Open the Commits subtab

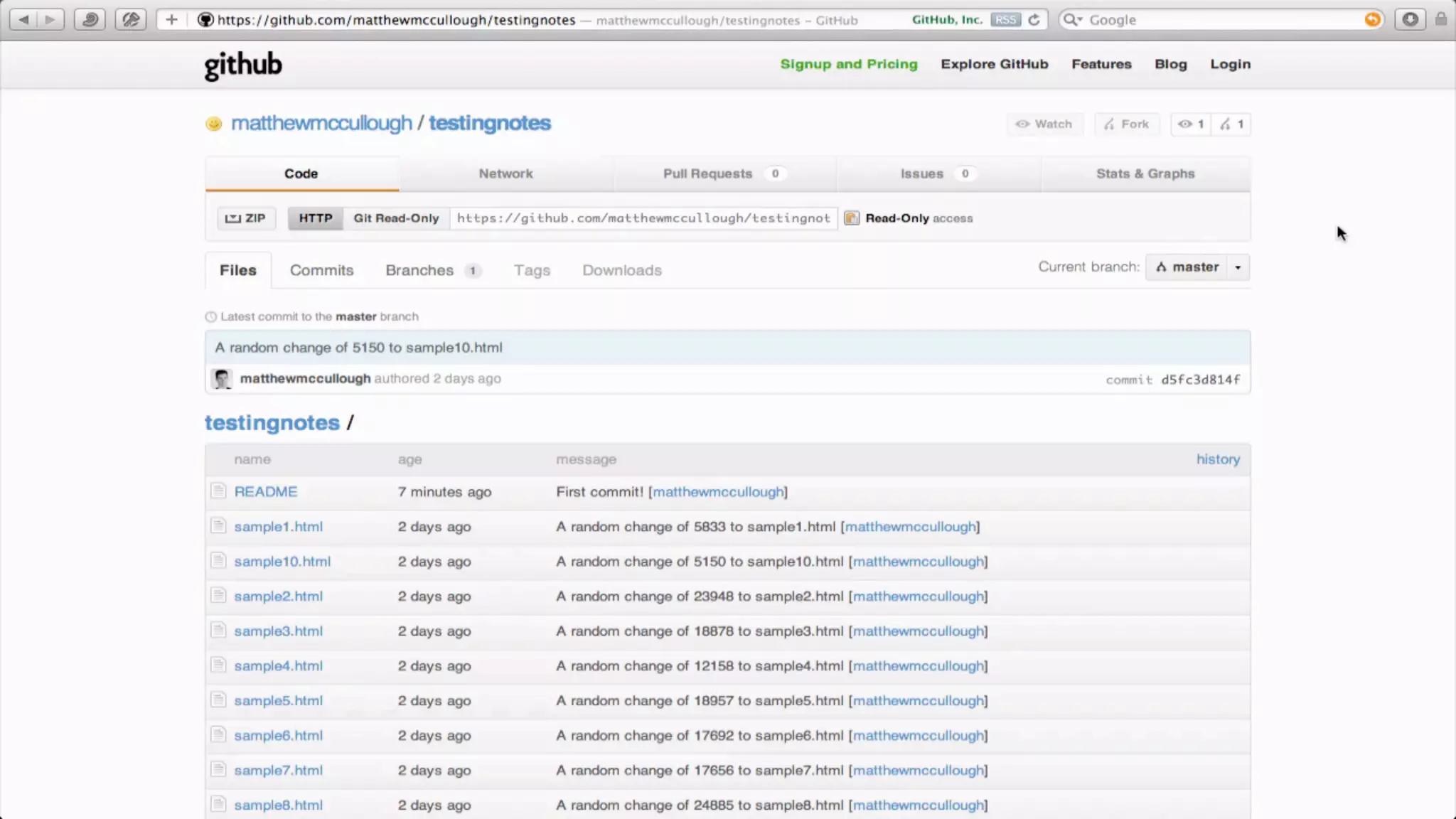click(x=321, y=270)
